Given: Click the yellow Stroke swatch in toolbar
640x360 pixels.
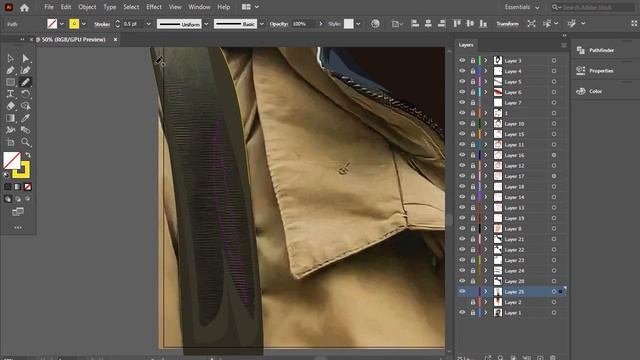Looking at the screenshot, I should pyautogui.click(x=22, y=171).
